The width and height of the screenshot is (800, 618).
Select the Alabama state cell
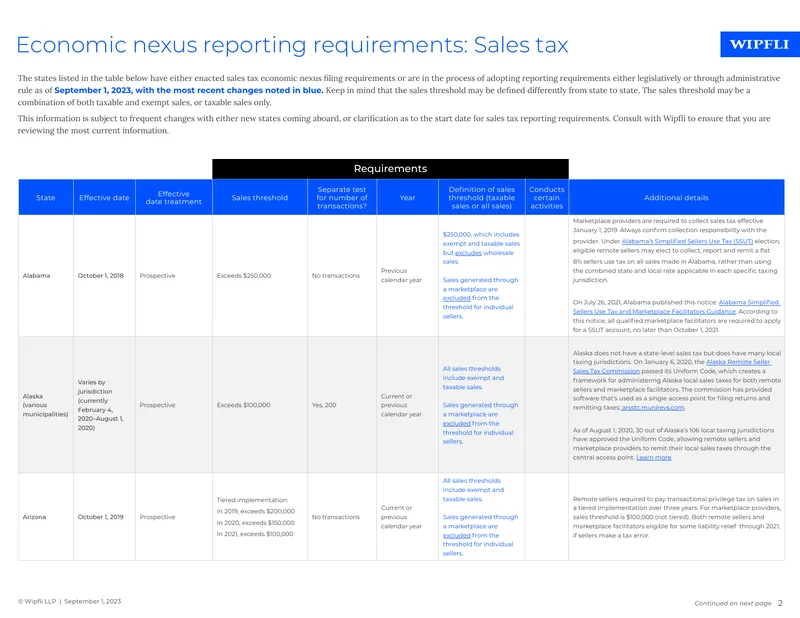tap(46, 276)
